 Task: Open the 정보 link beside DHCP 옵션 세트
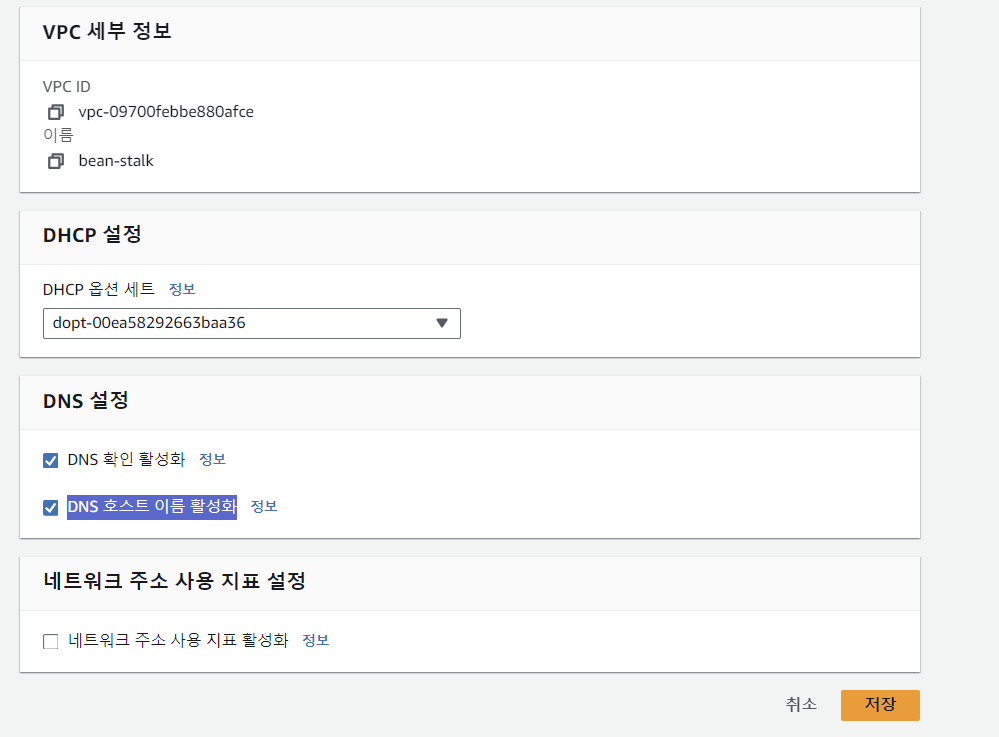(x=182, y=289)
